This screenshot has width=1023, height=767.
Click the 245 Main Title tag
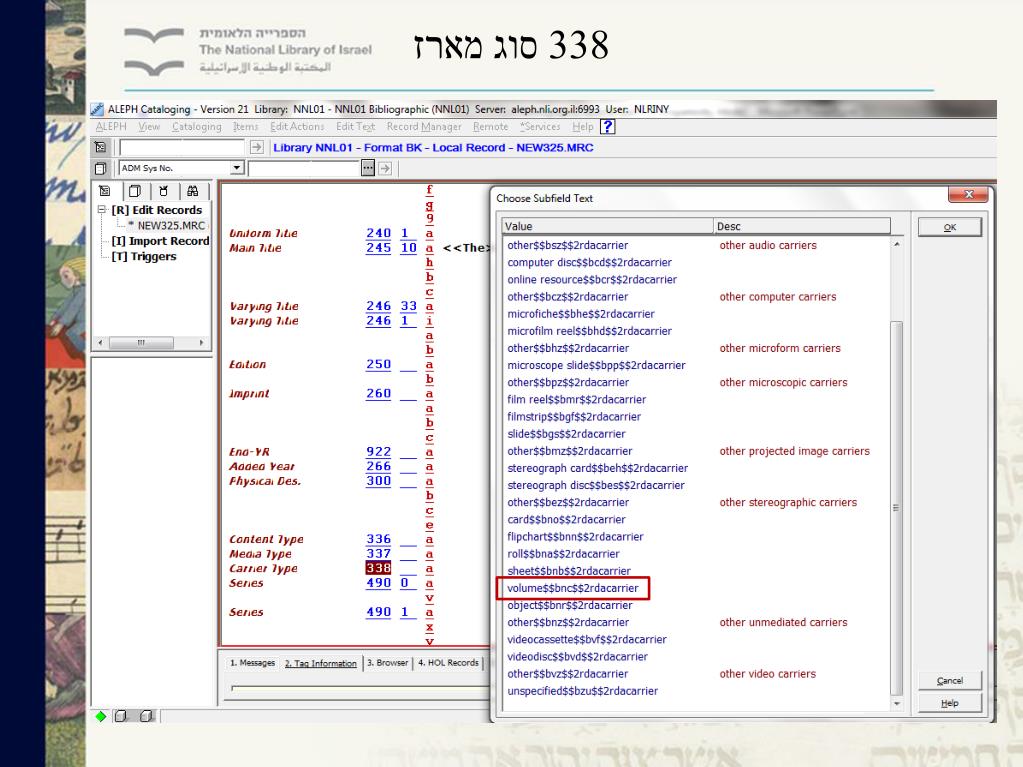378,248
